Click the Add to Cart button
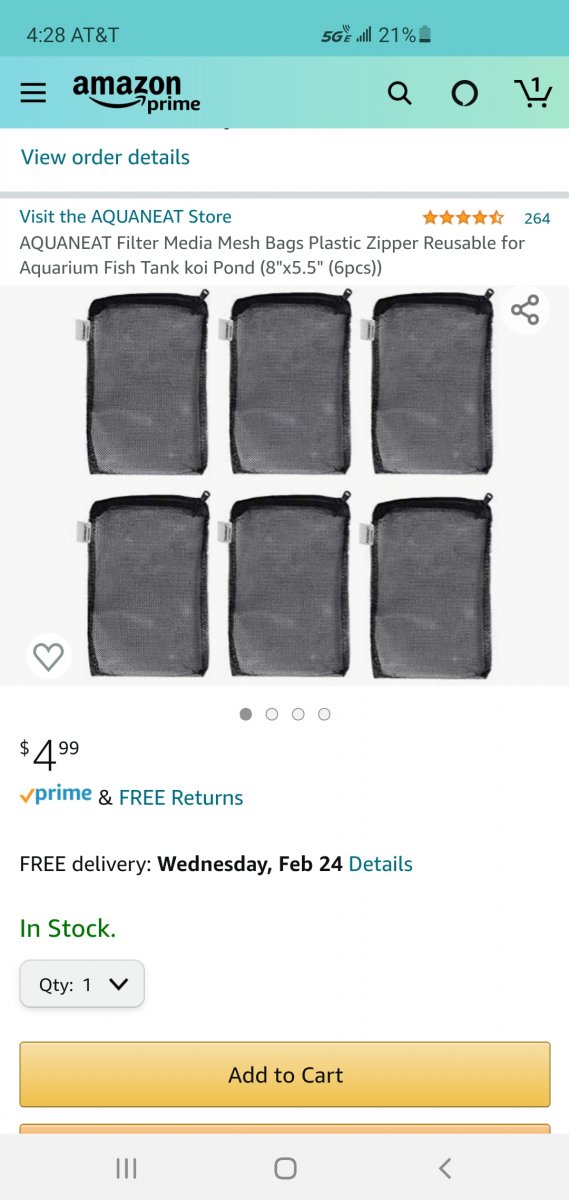The image size is (569, 1200). [x=285, y=1075]
